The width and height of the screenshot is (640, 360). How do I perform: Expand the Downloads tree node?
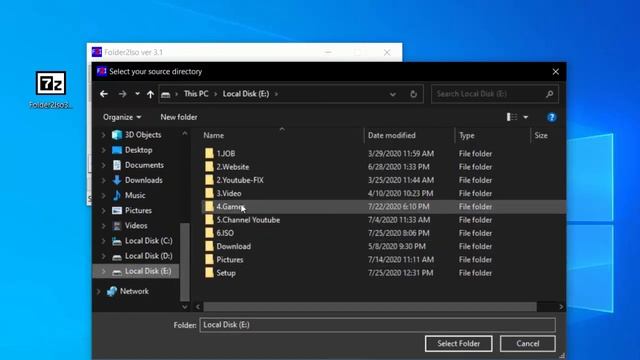click(x=103, y=180)
